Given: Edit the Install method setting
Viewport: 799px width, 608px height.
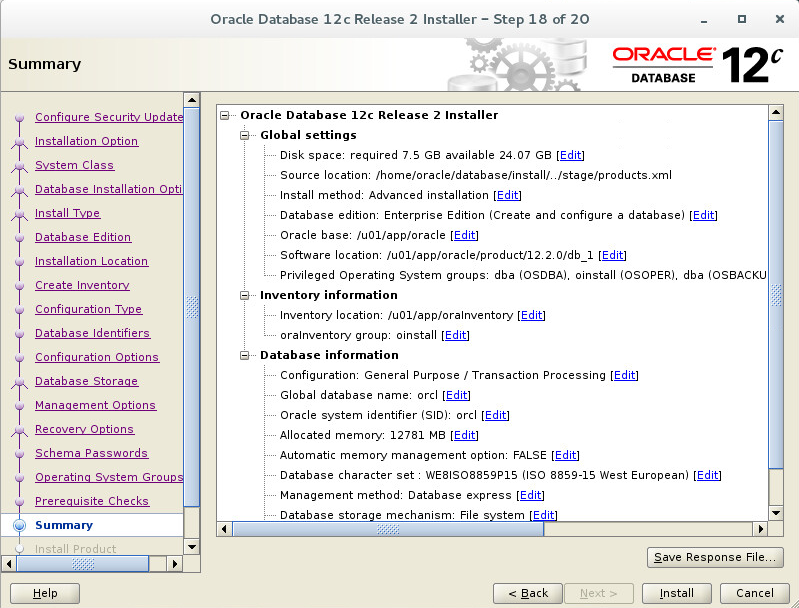Looking at the screenshot, I should [508, 195].
